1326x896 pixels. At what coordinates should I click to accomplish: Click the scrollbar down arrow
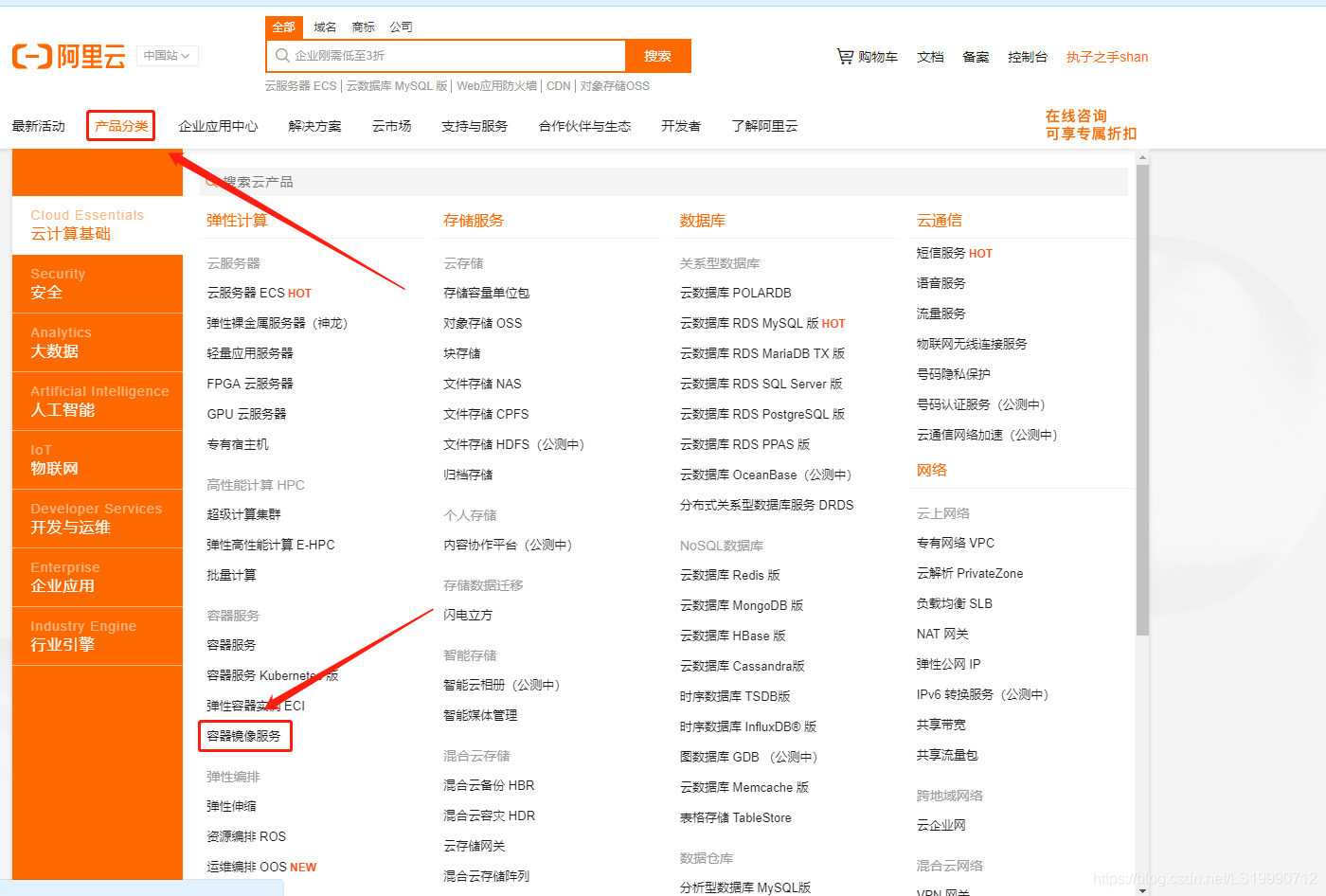(x=1142, y=889)
